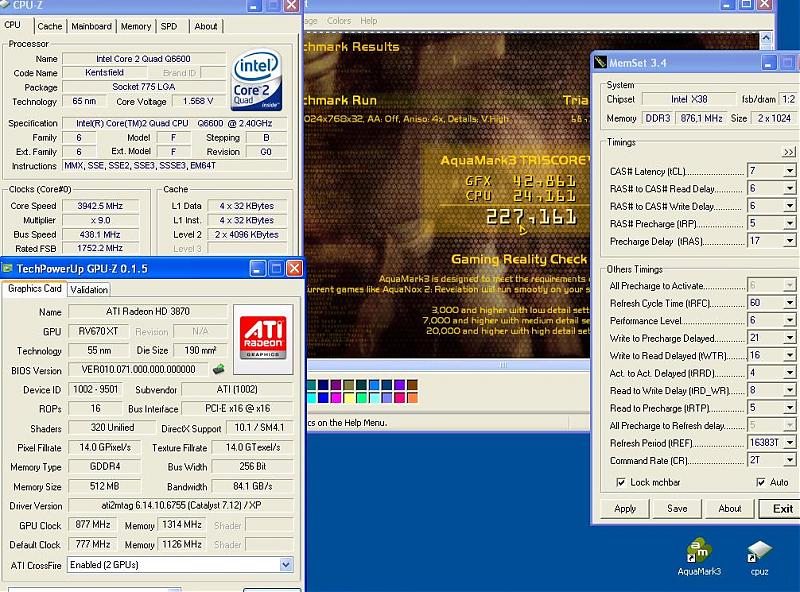Click the About button in MemSet
The width and height of the screenshot is (800, 592).
[730, 508]
